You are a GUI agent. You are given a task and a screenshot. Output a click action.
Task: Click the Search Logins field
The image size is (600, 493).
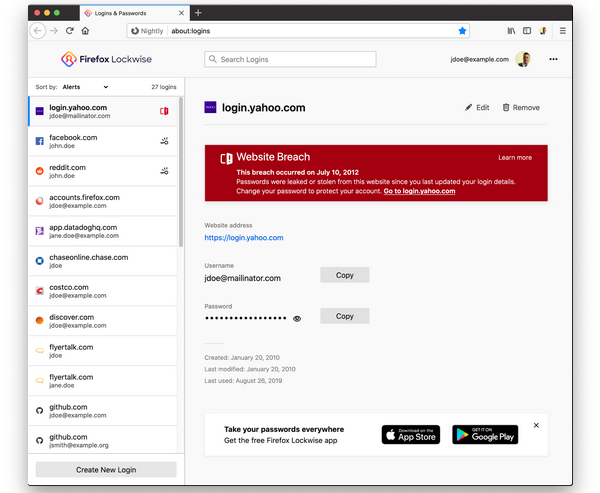click(290, 59)
